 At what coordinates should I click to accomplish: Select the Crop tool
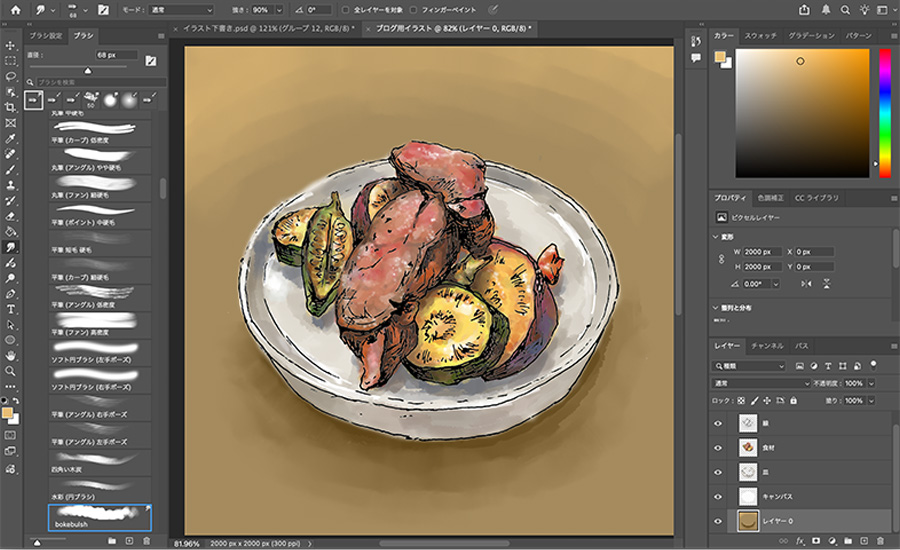[x=10, y=107]
